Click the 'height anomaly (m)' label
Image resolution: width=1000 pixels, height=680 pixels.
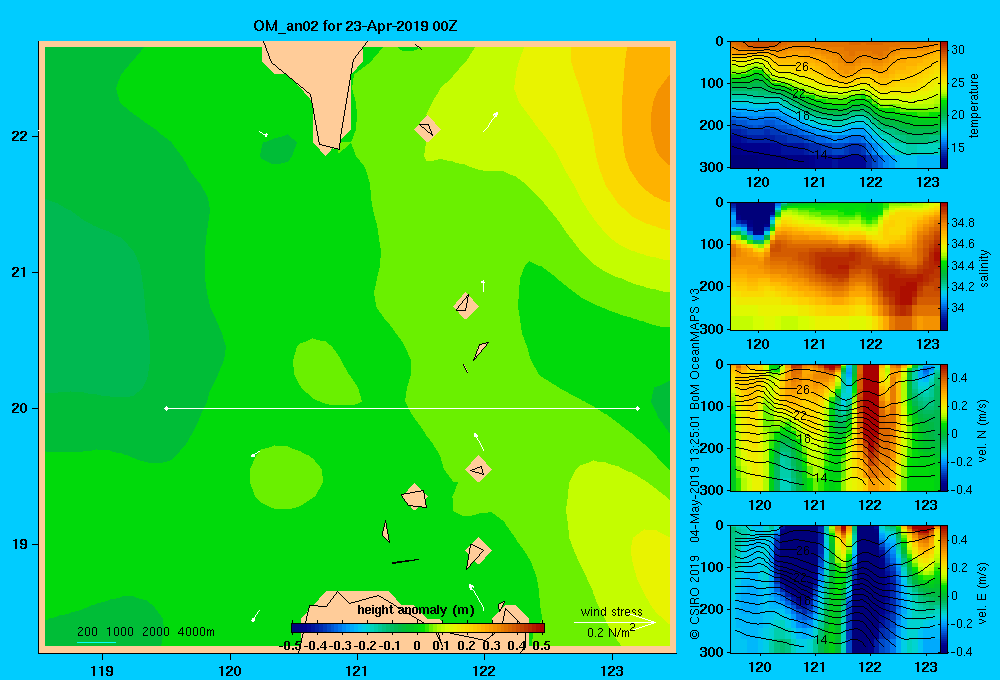416,610
